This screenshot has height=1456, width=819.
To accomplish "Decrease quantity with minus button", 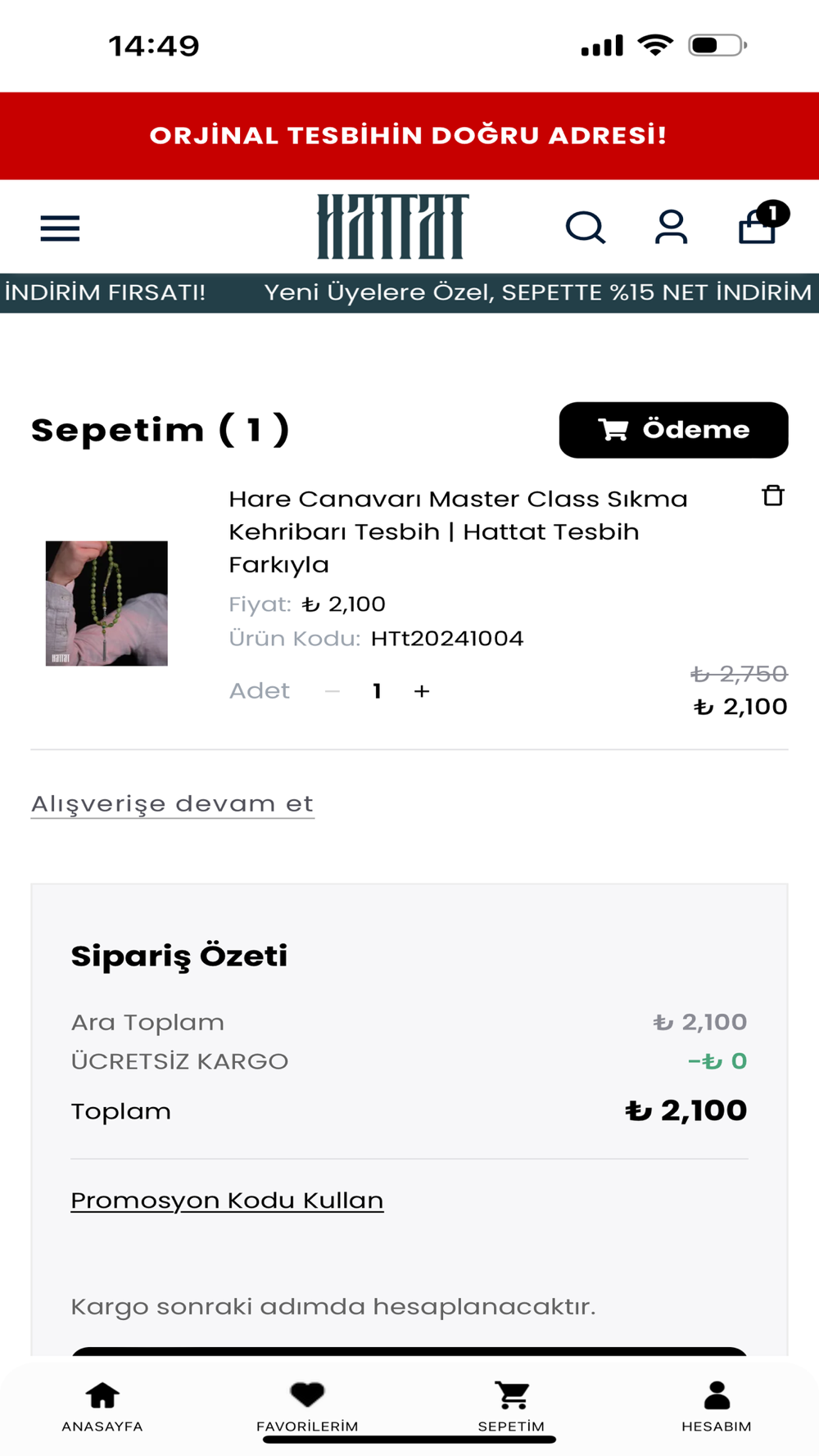I will (x=332, y=691).
